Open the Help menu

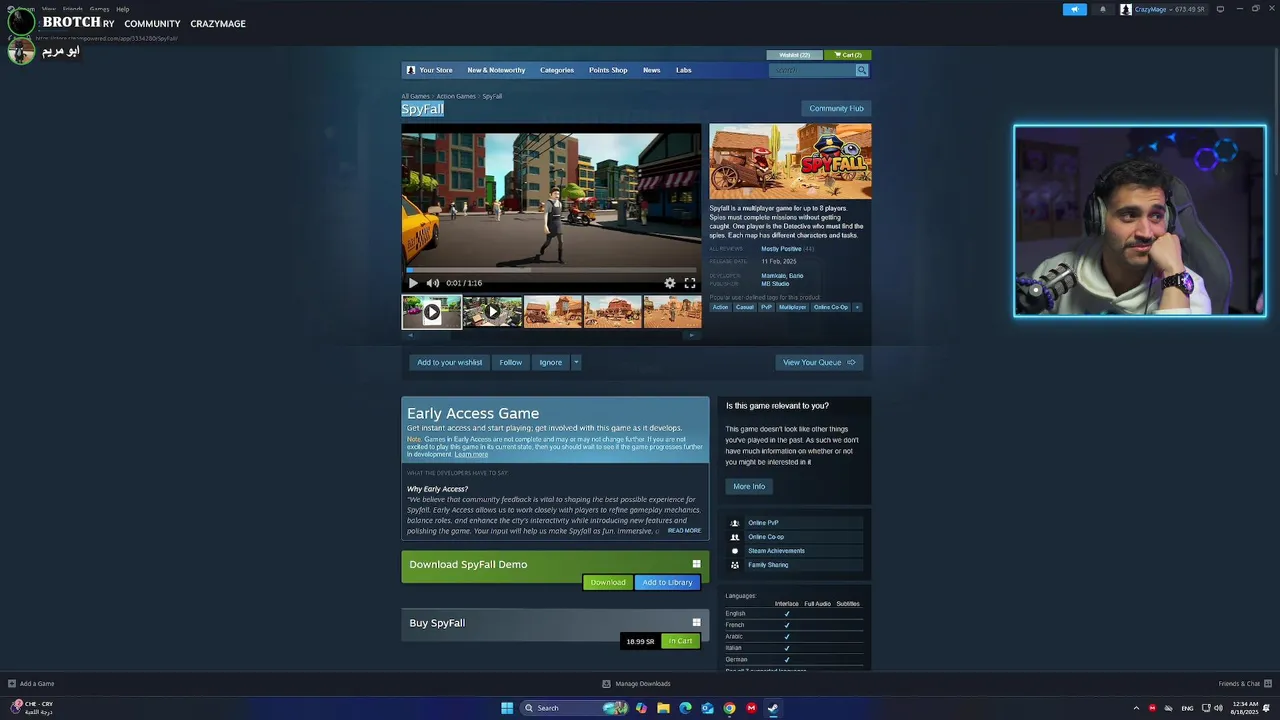[x=122, y=9]
